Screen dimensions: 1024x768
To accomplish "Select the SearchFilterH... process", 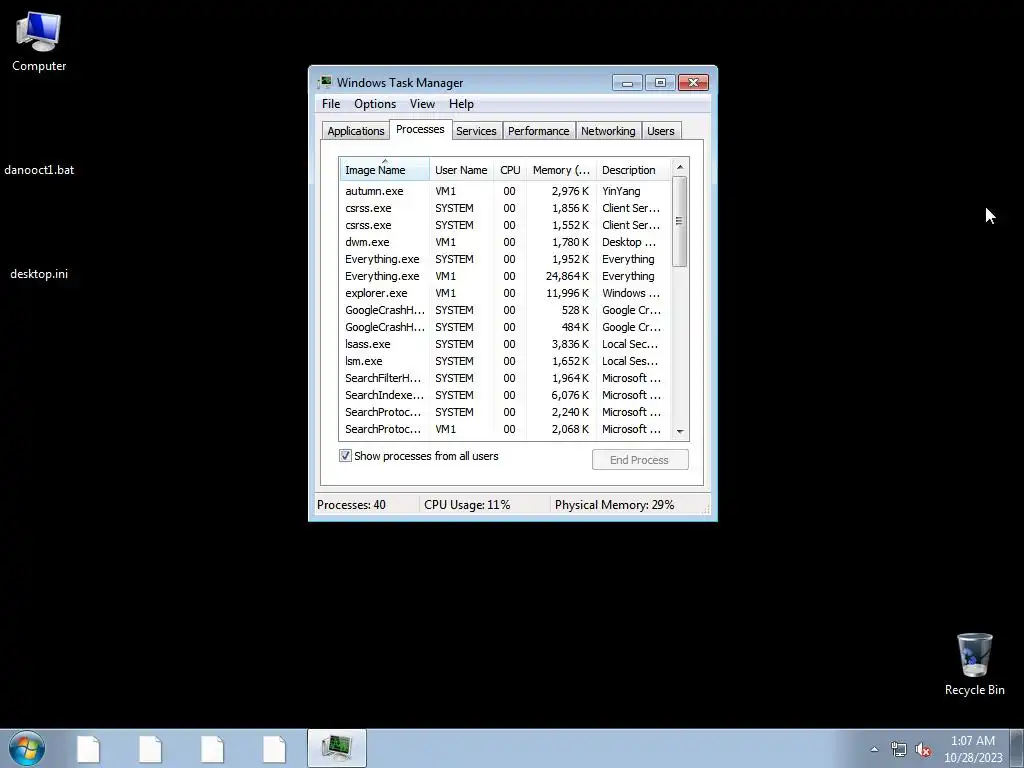I will (505, 378).
